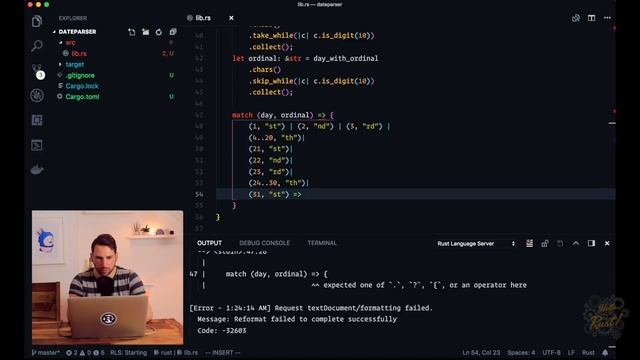Open the .gitignore file
Viewport: 640px width, 360px height.
pyautogui.click(x=80, y=76)
